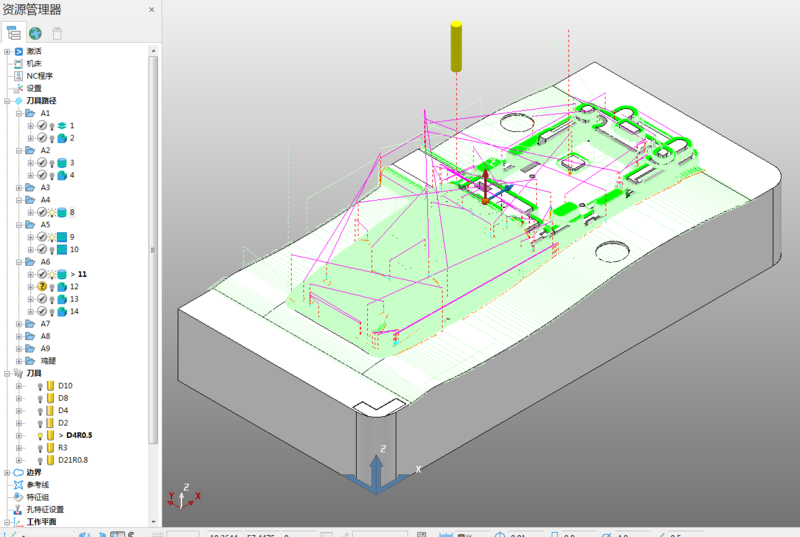Click the 参考线 pattern icon

[x=18, y=484]
